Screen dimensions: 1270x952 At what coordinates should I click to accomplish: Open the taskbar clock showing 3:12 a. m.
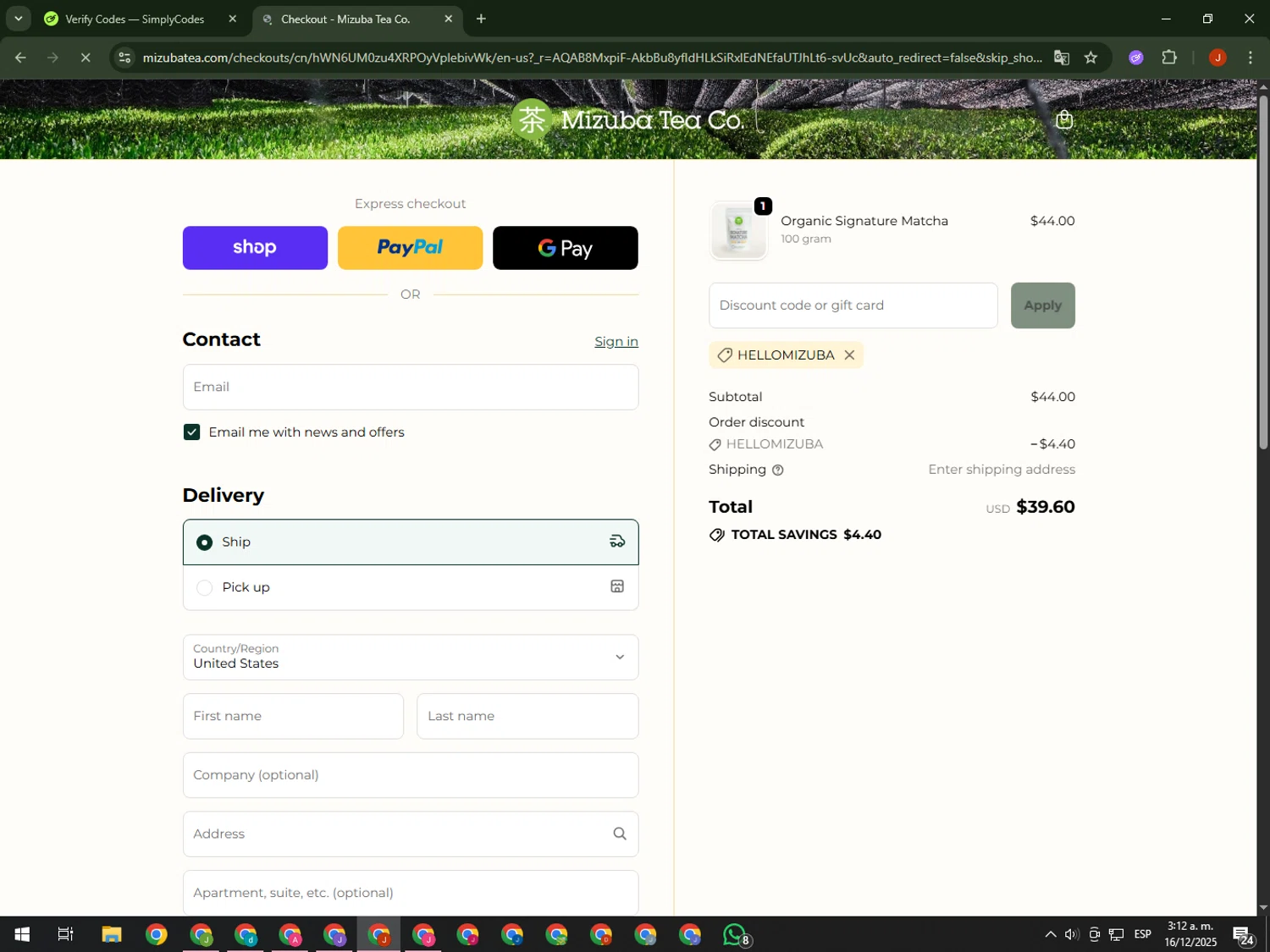pos(1190,934)
